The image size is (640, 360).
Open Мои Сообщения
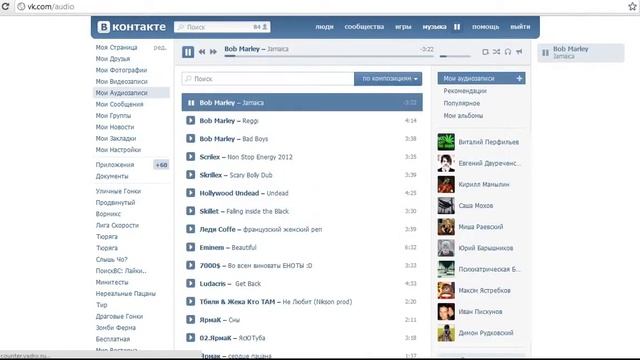click(119, 104)
